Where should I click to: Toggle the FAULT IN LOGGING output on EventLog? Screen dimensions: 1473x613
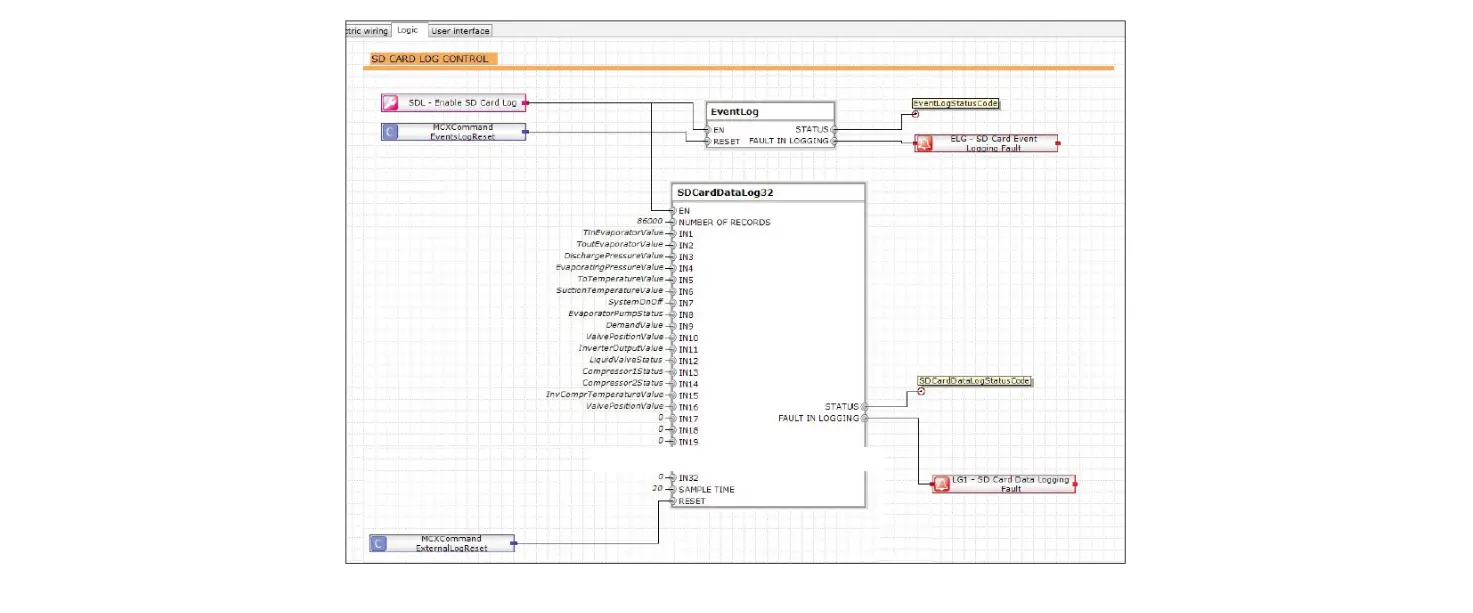click(x=832, y=142)
